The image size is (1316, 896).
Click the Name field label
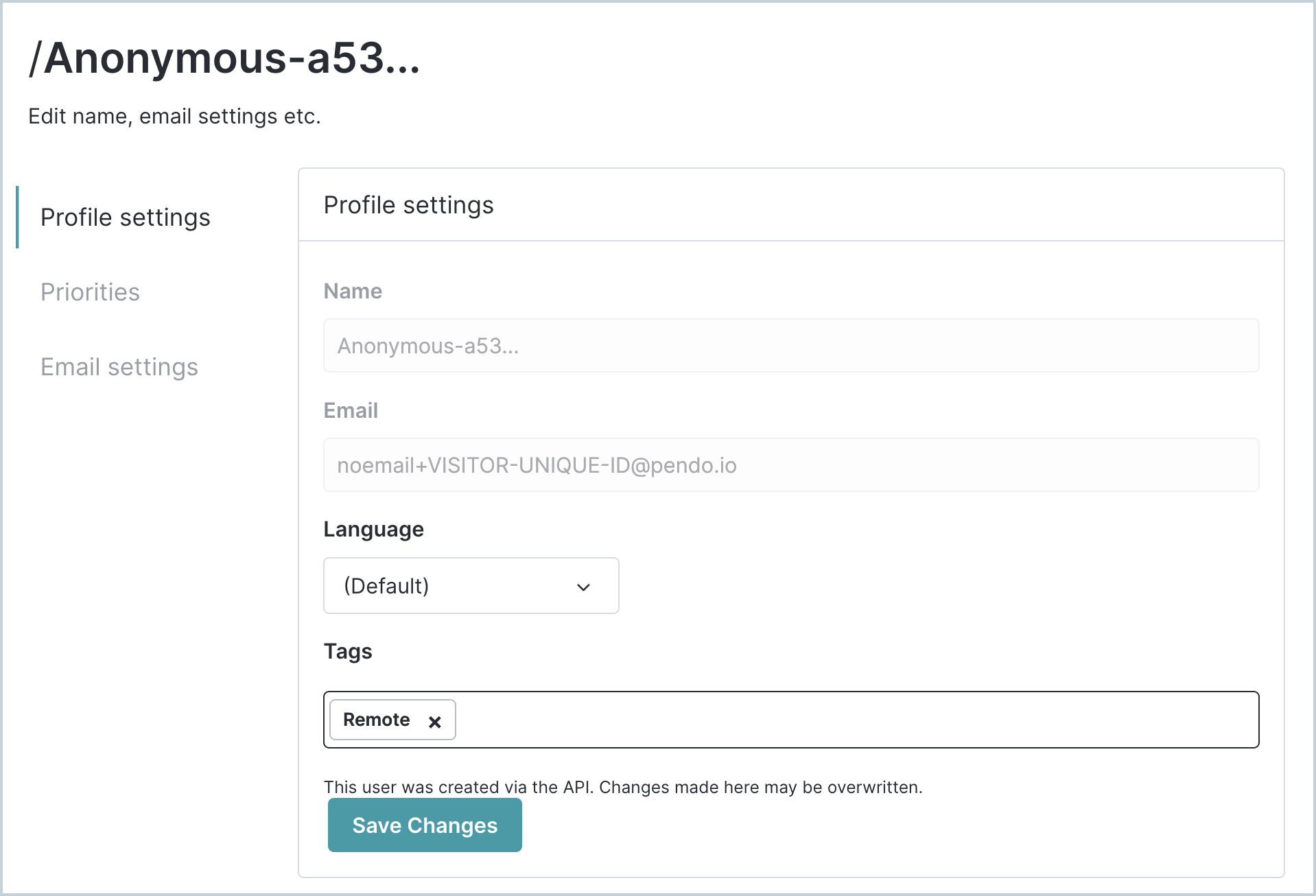pos(353,291)
